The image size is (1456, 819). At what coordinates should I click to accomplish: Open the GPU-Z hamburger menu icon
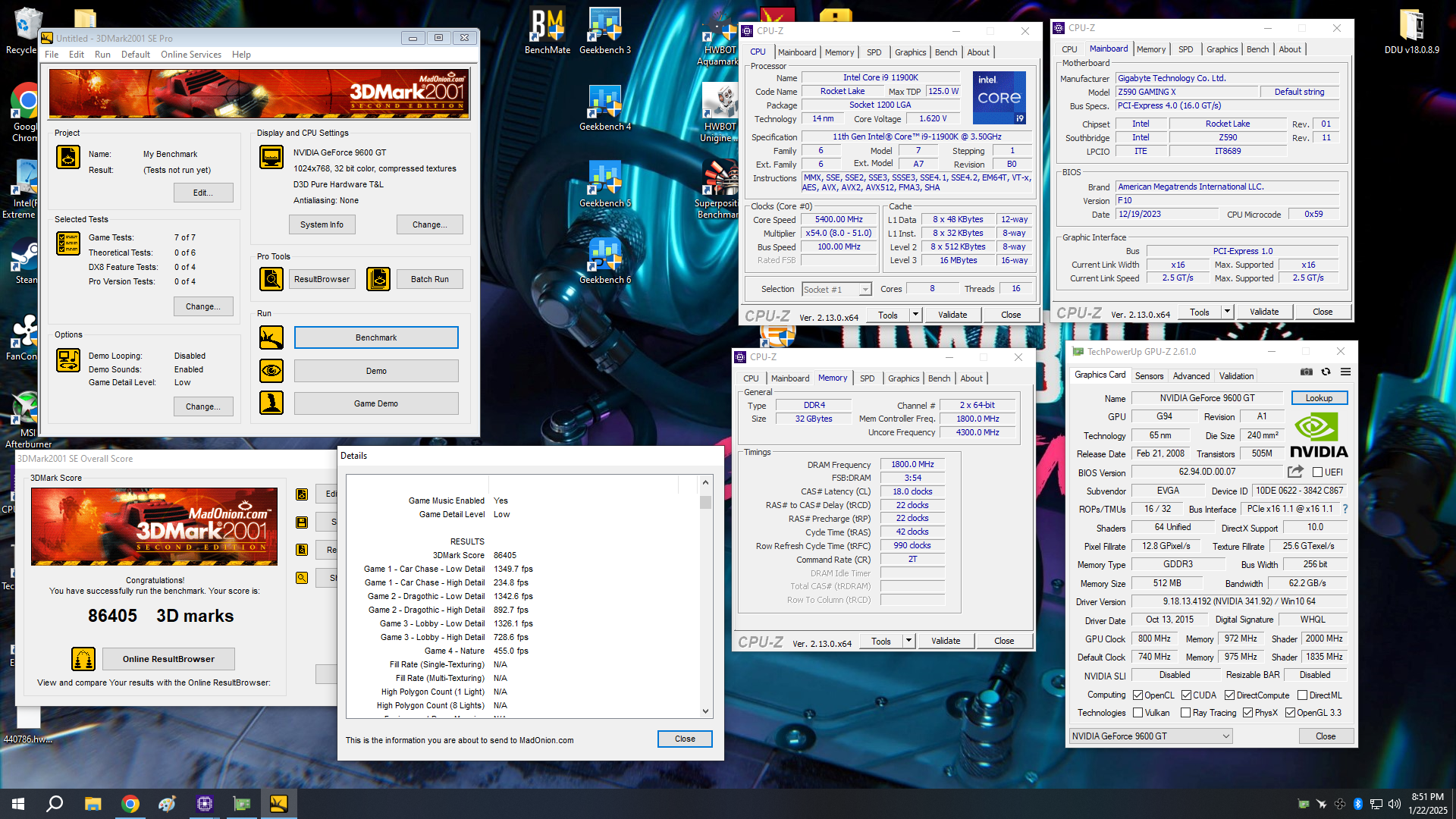[1345, 372]
